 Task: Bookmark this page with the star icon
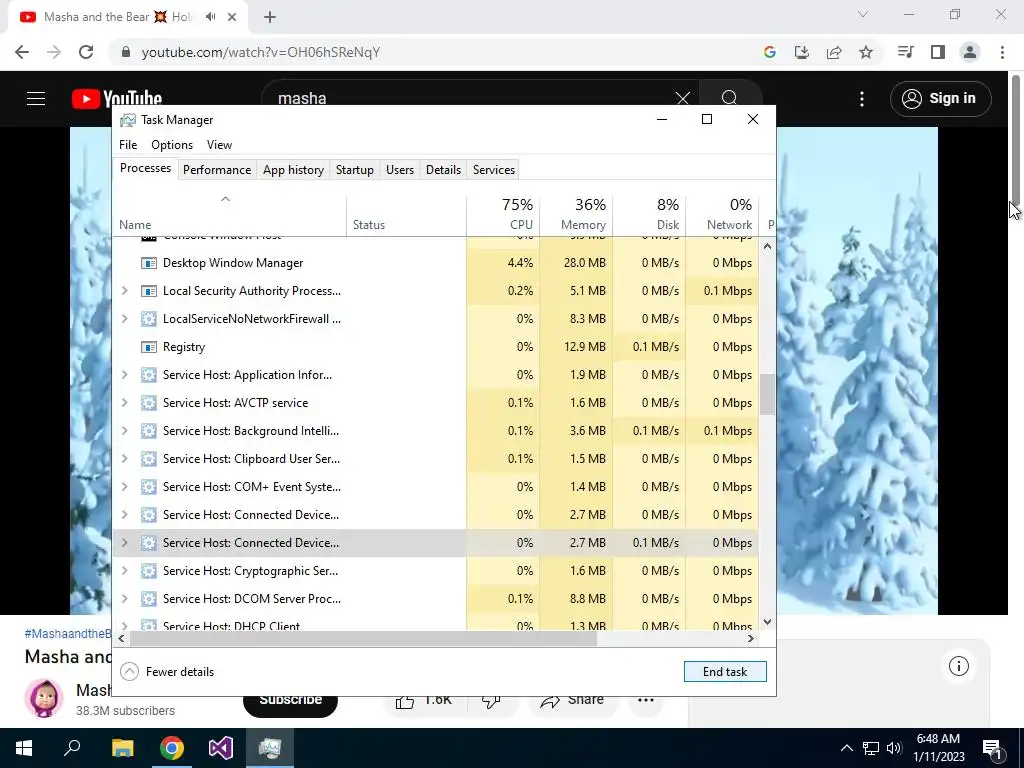click(866, 52)
